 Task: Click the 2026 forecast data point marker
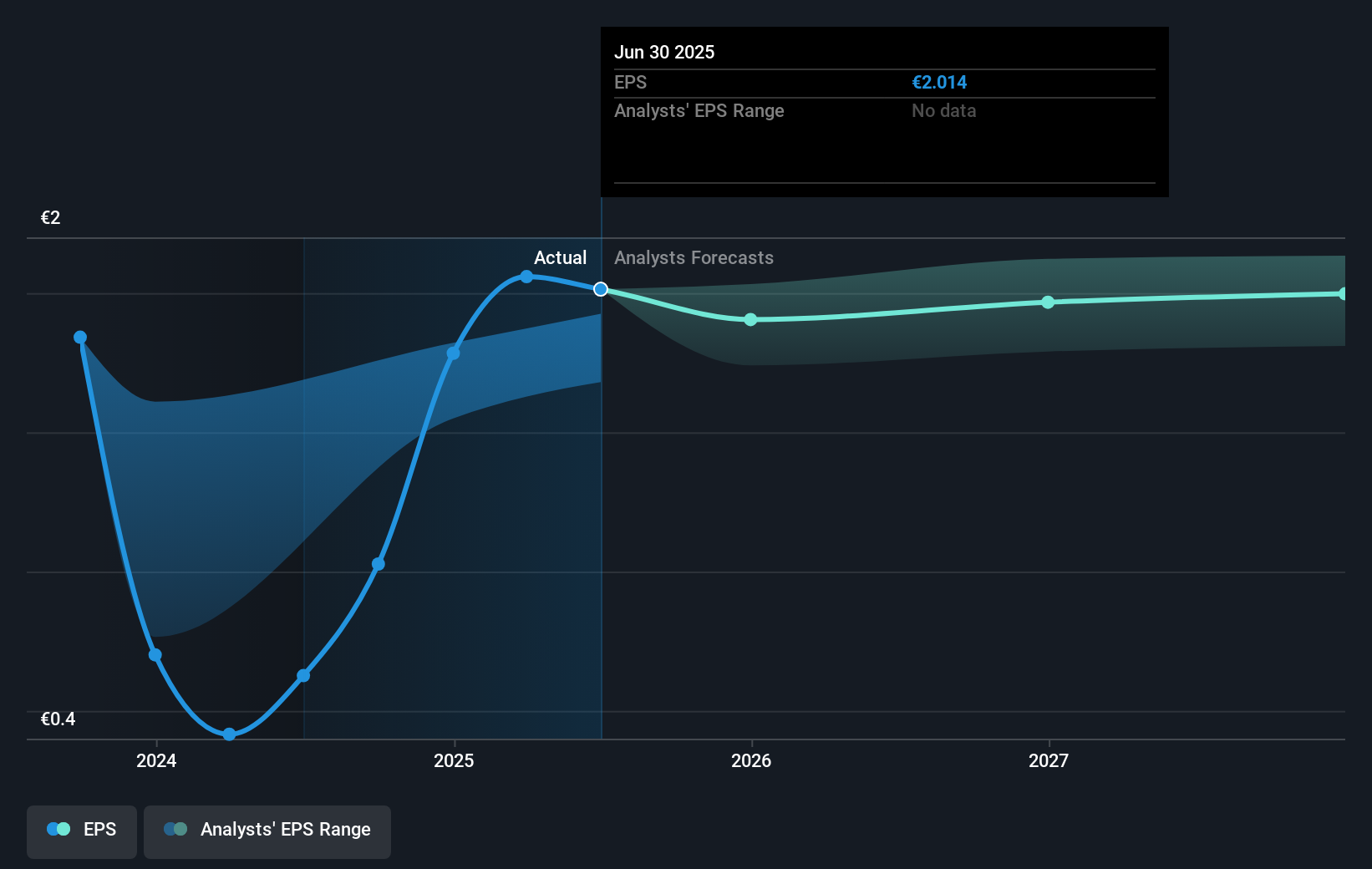(750, 319)
